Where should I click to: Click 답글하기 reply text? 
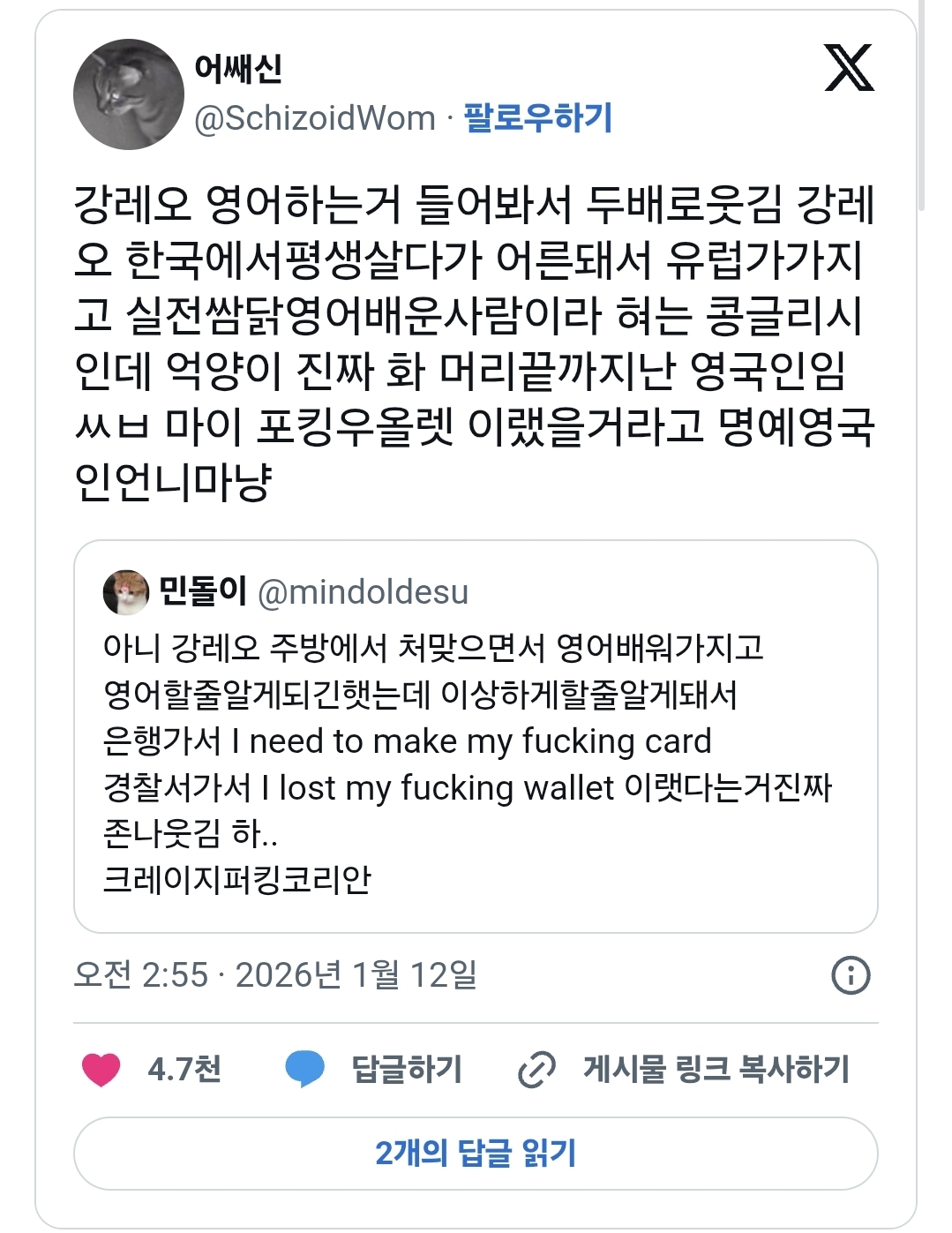407,1070
